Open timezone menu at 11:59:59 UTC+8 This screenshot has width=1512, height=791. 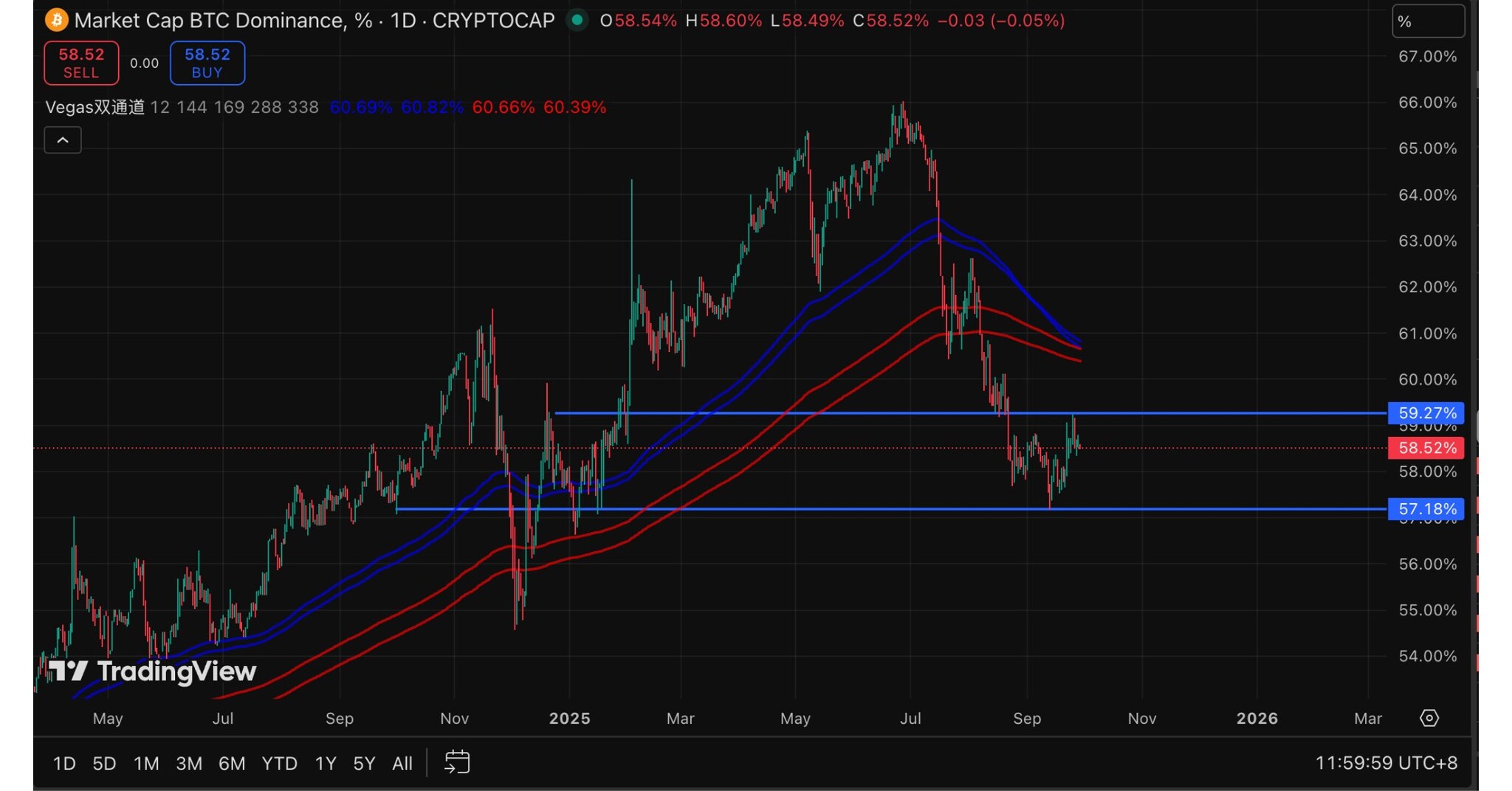coord(1386,763)
